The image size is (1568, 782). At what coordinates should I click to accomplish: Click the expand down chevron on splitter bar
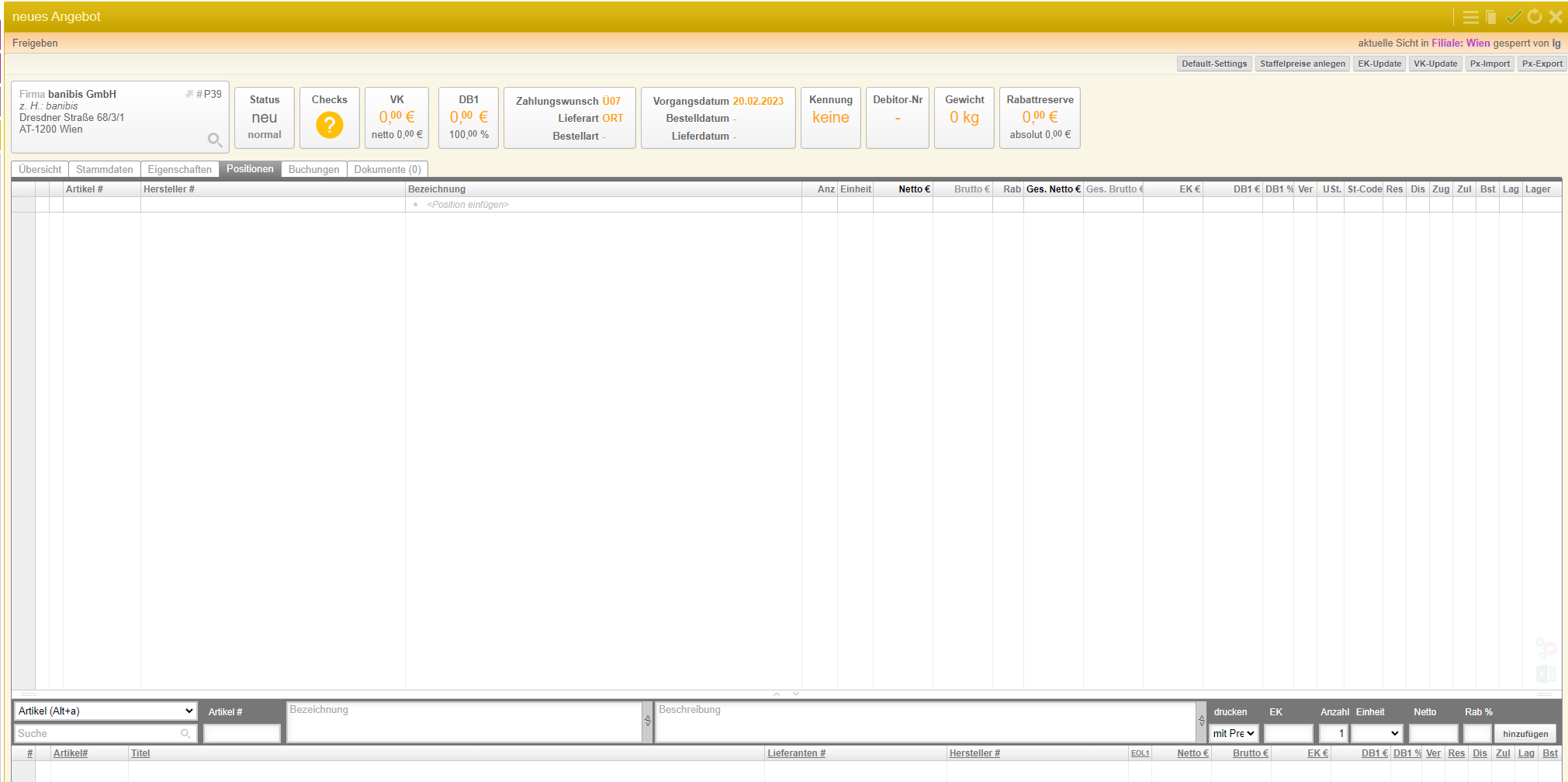[796, 694]
